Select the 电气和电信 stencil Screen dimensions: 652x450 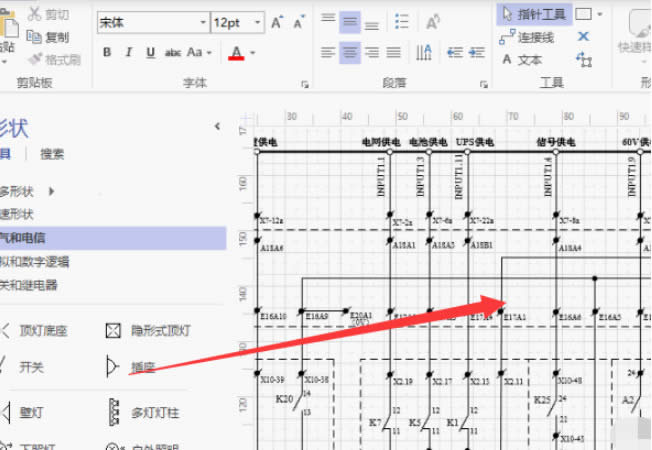(x=30, y=238)
